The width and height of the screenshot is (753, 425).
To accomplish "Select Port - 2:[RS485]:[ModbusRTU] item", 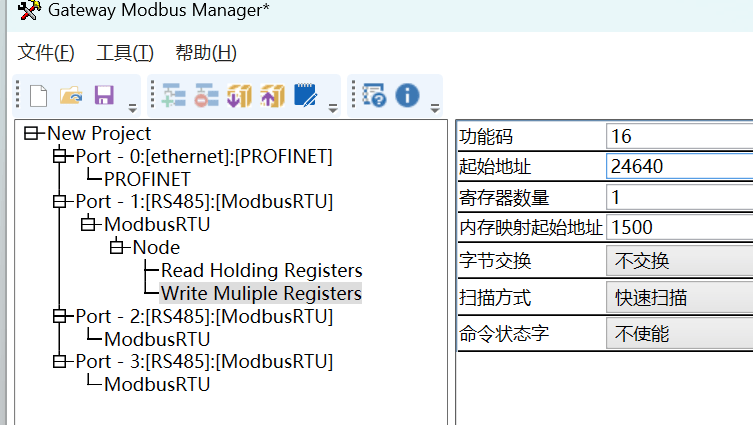I will coord(204,316).
